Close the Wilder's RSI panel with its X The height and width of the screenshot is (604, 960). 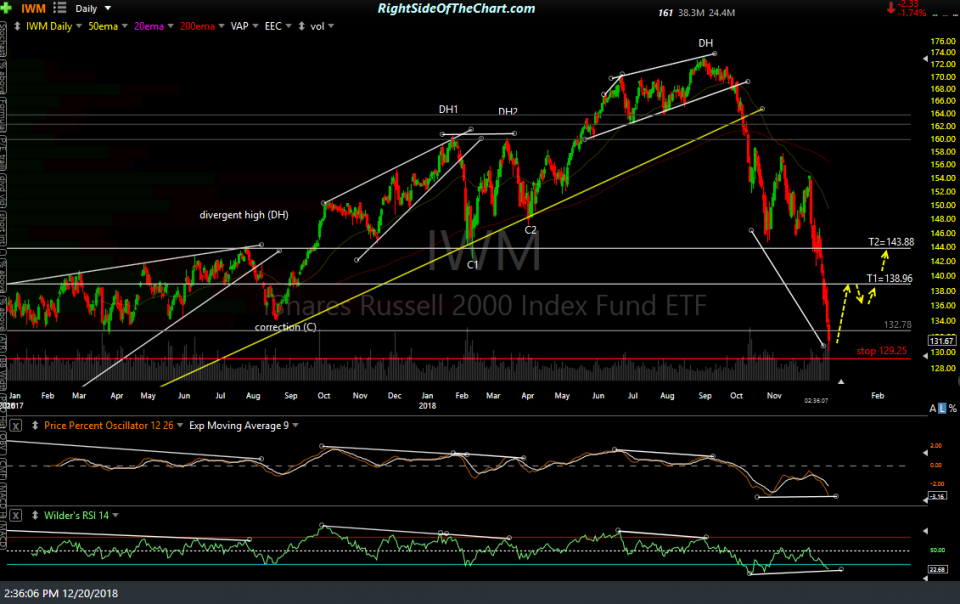tap(15, 515)
